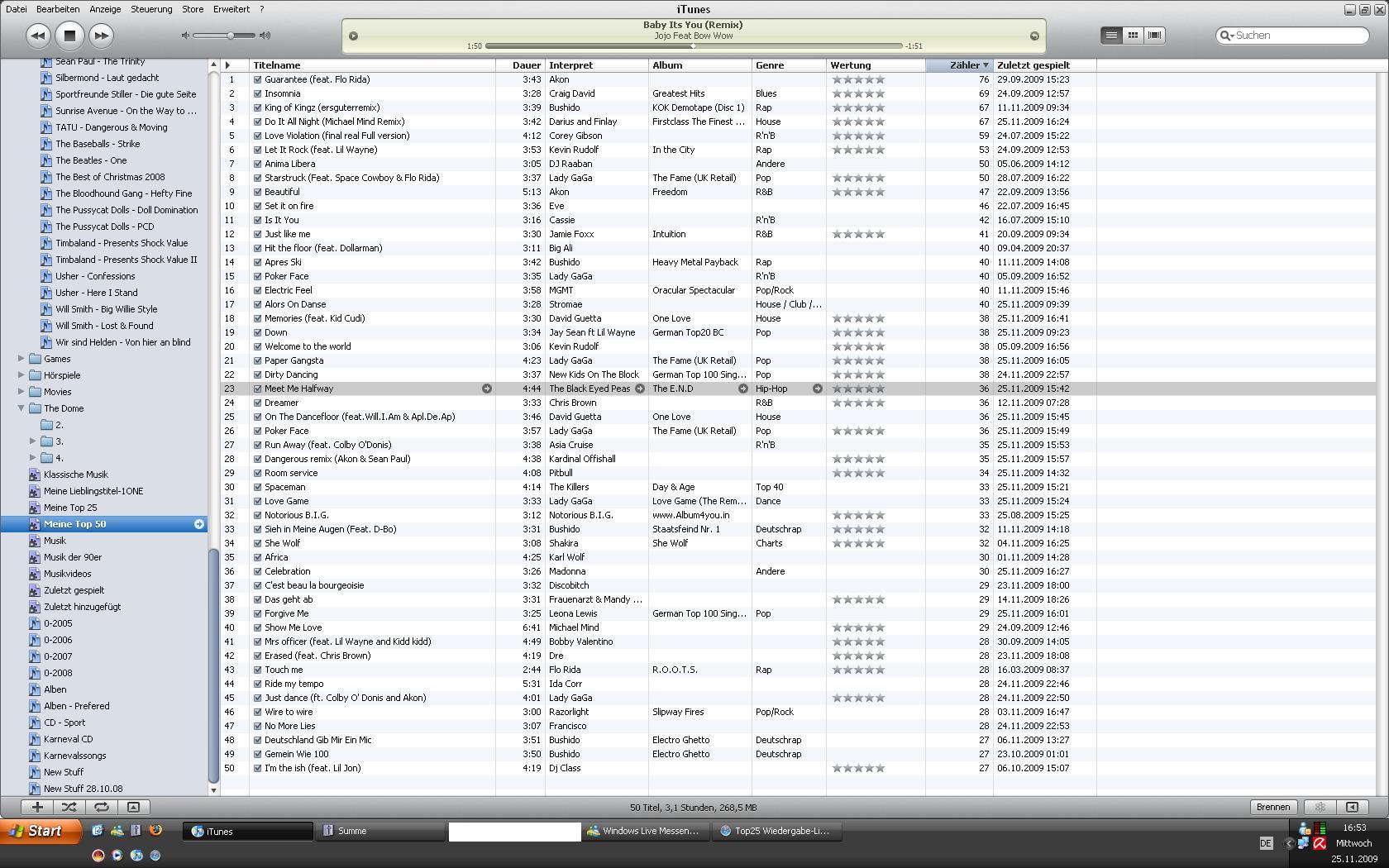Stop playback with the stop button
Screen dimensions: 1389x868
[x=69, y=36]
